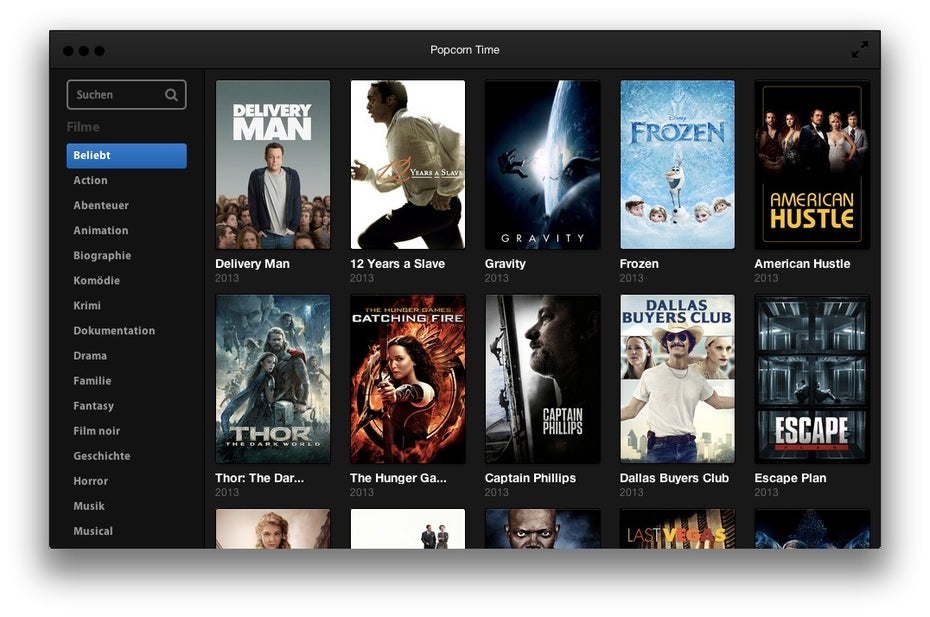Open the Delivery Man poster
This screenshot has height=617, width=930.
(x=273, y=164)
